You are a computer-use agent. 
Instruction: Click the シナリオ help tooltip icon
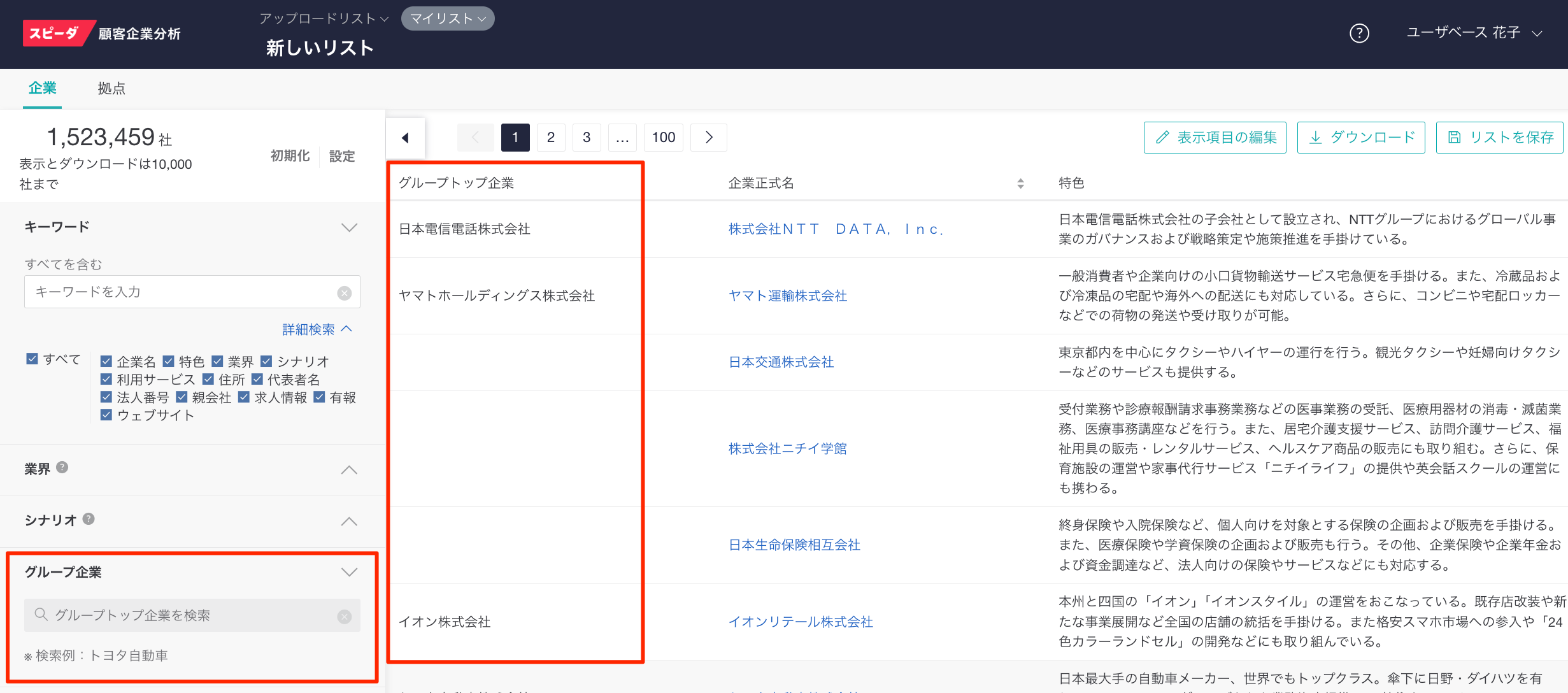[89, 519]
